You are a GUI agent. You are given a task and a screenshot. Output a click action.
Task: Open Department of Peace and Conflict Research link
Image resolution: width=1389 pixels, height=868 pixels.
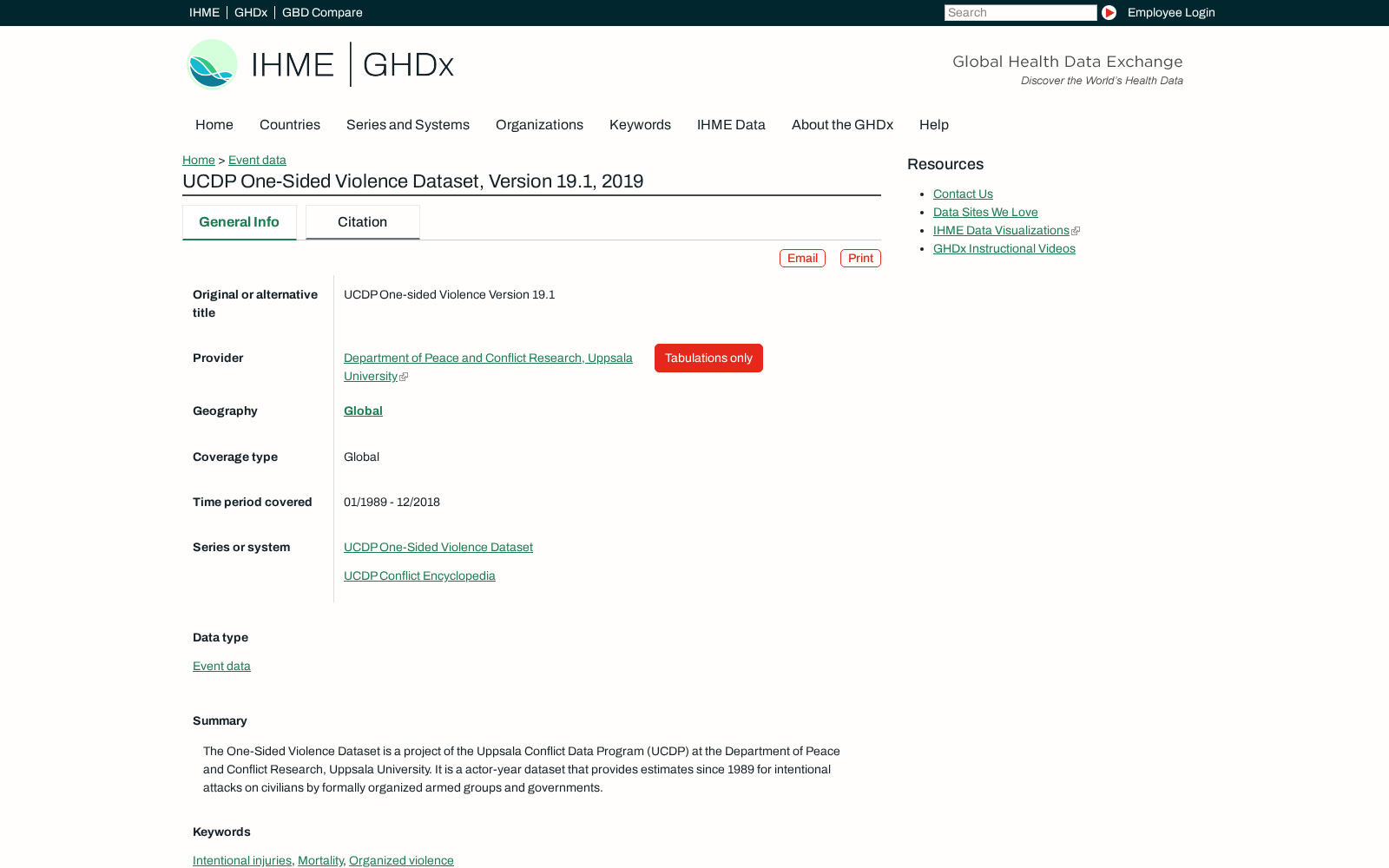tap(488, 366)
